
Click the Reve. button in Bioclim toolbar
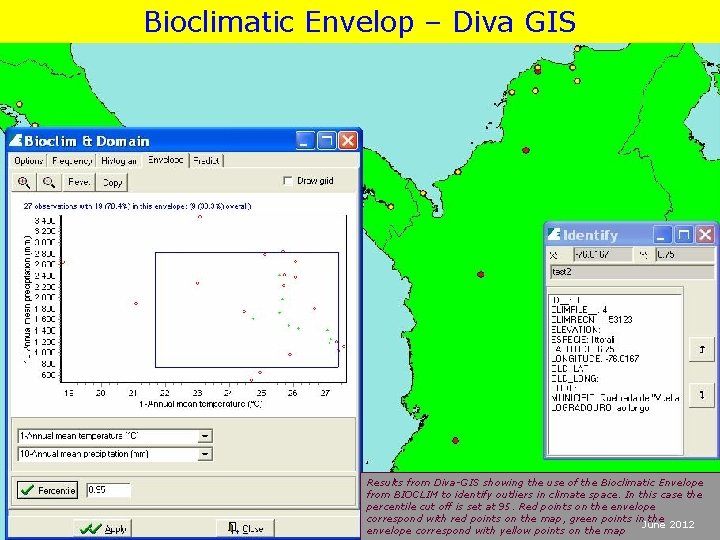click(79, 182)
